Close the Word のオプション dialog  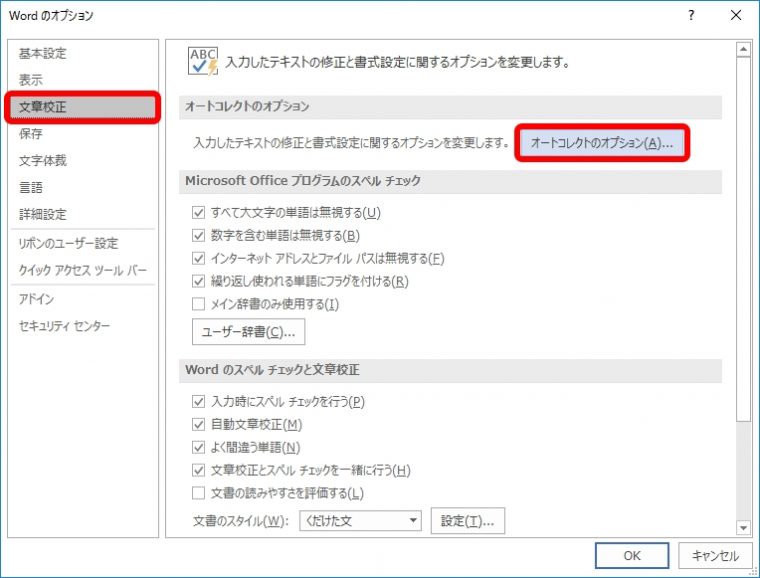coord(736,15)
